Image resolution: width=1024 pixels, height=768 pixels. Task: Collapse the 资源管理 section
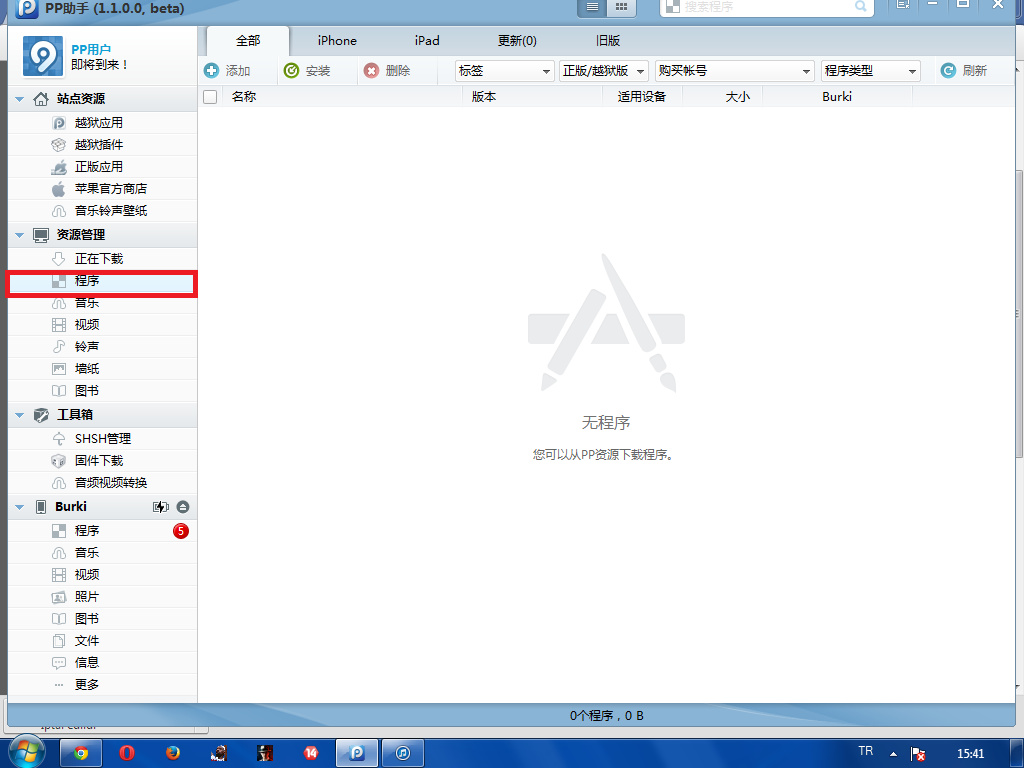coord(20,235)
